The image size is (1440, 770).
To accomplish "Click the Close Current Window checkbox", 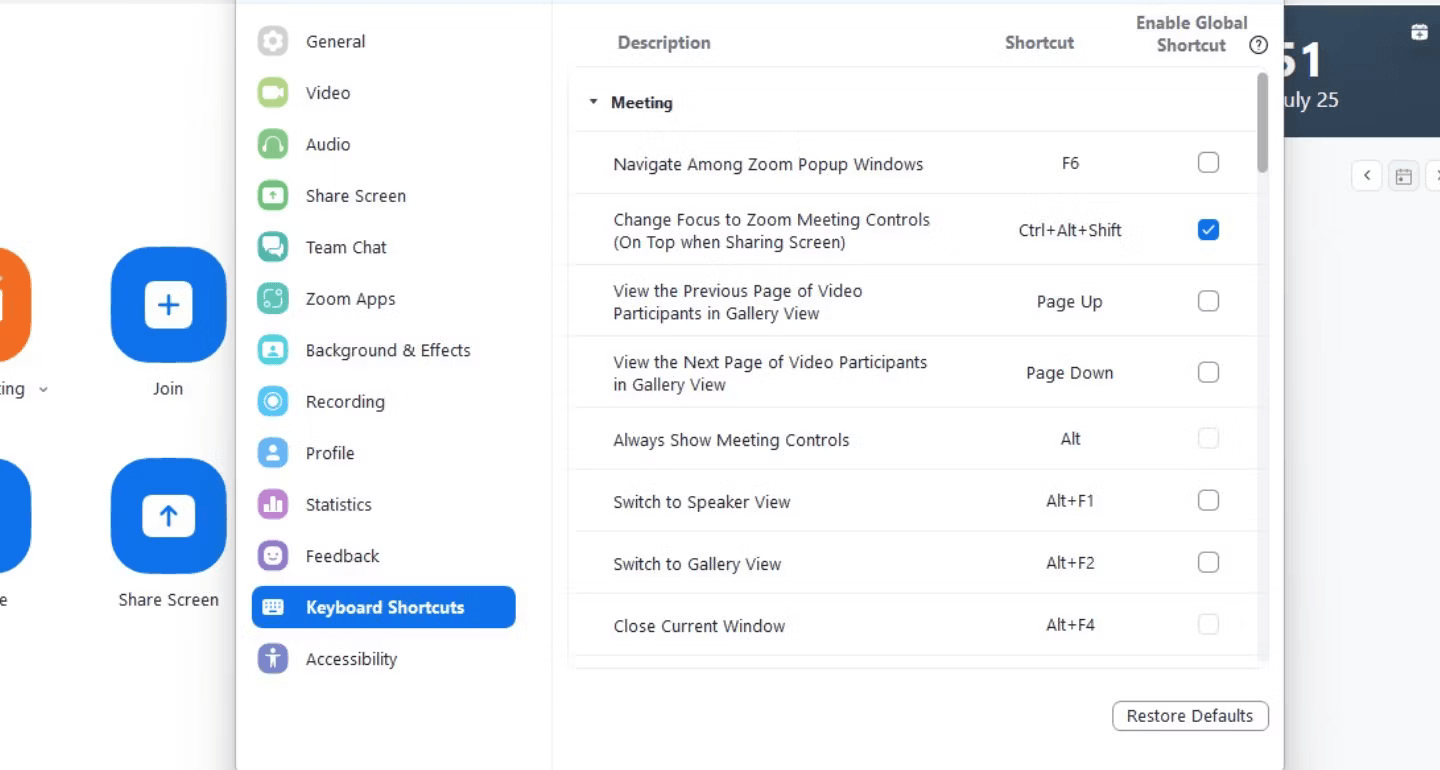I will pos(1208,624).
